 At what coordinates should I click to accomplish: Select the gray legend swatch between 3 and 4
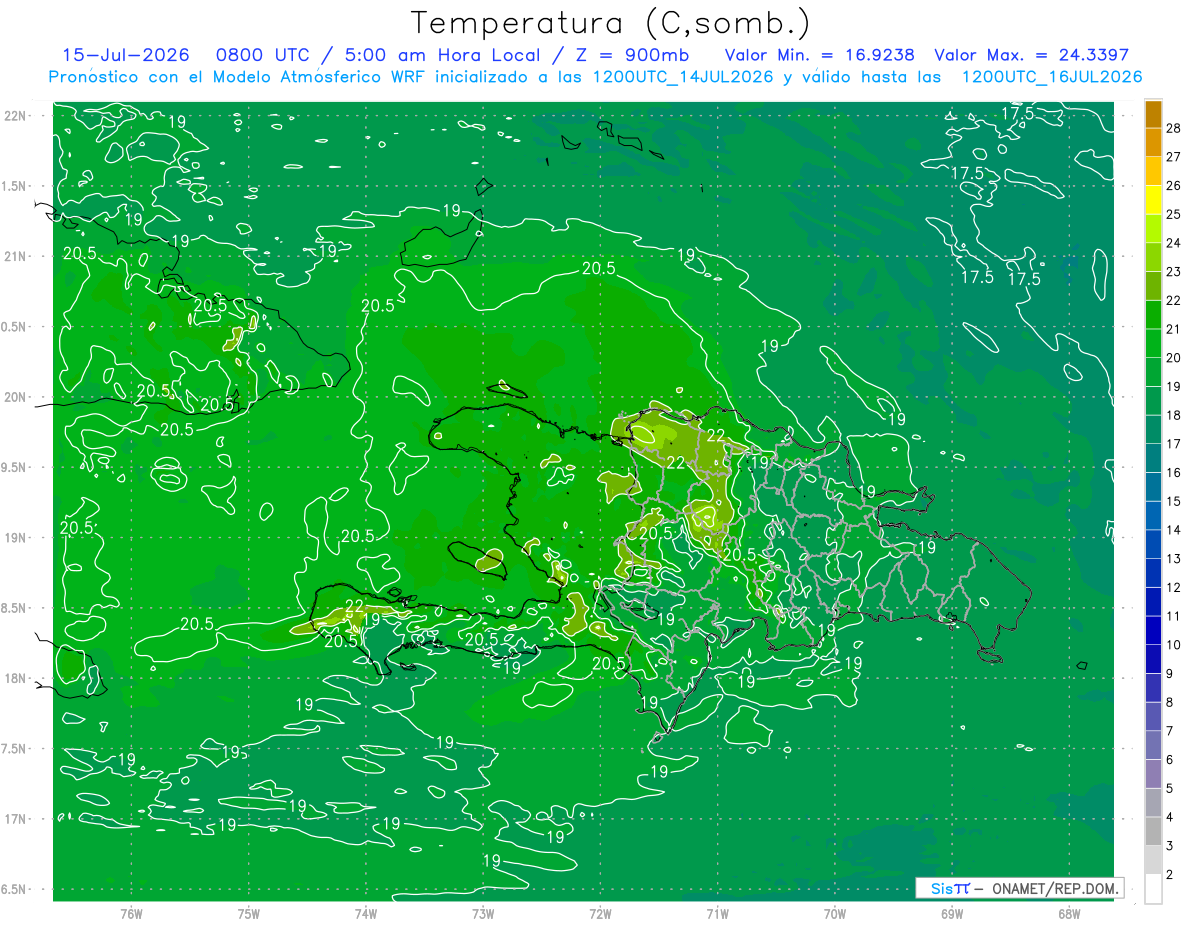pos(1153,832)
